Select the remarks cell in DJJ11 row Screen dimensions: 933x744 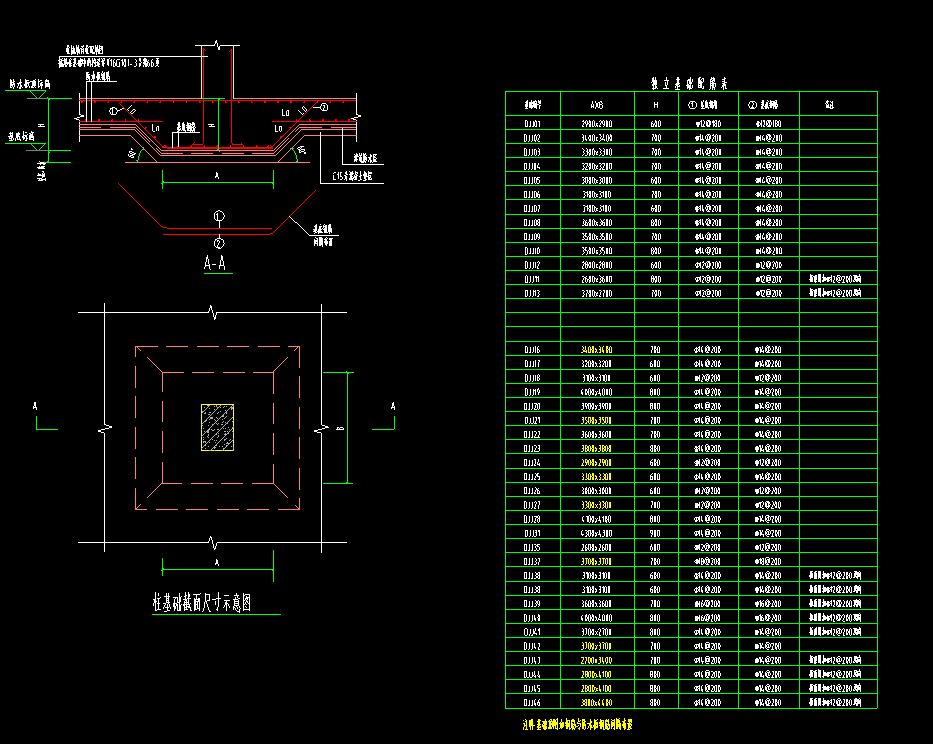point(838,278)
